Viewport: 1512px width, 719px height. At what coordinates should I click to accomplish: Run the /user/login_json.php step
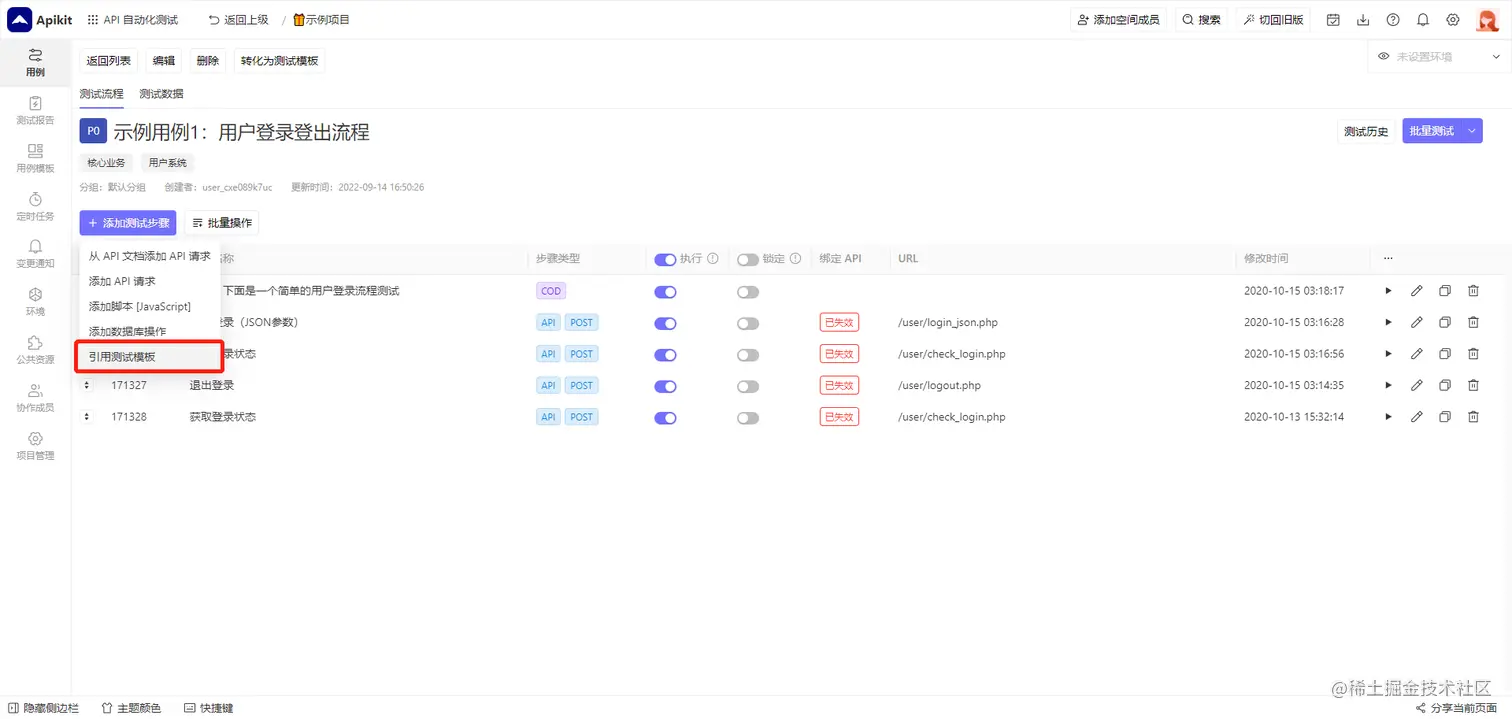click(x=1388, y=322)
